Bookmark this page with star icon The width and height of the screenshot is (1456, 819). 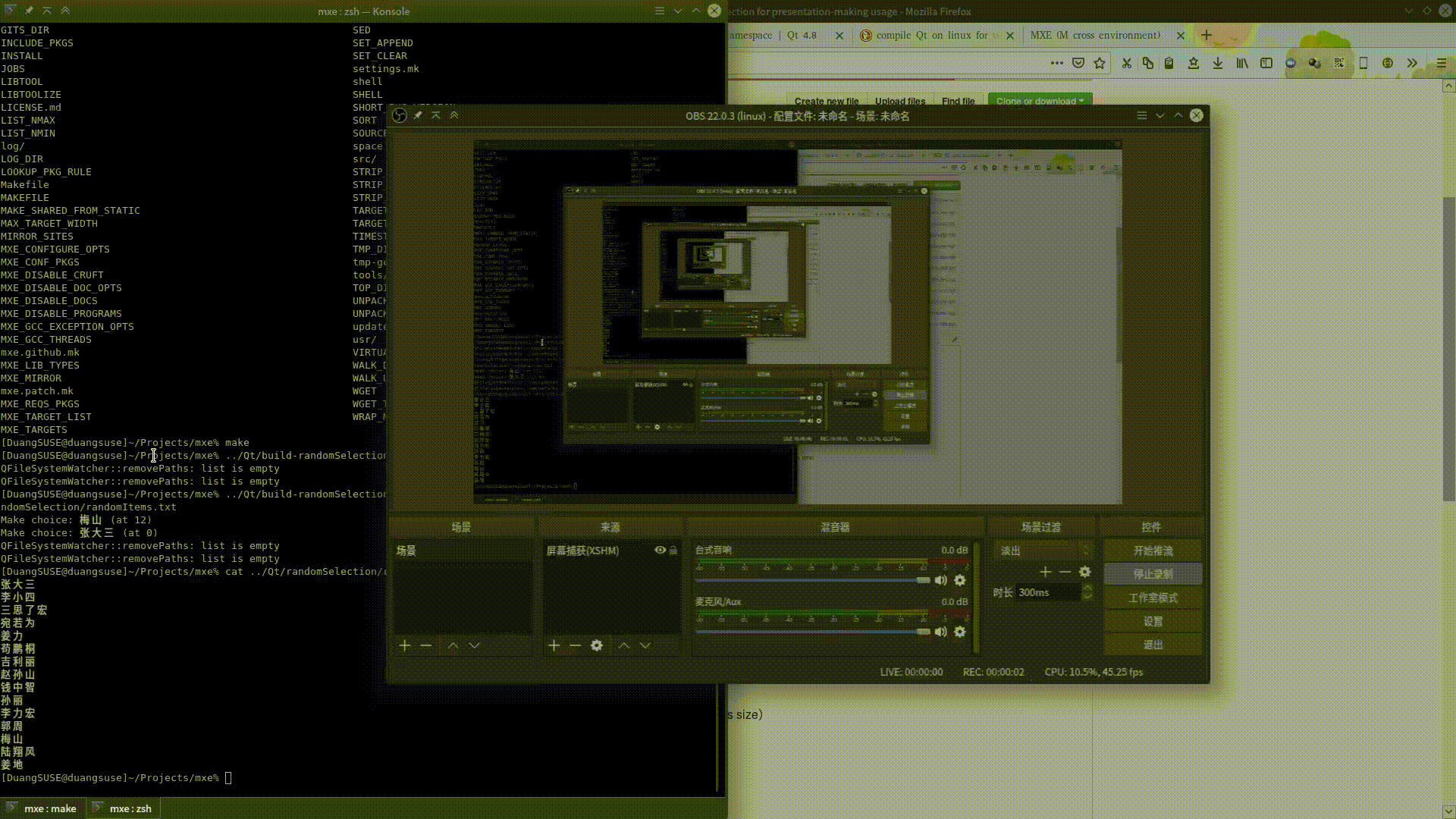[x=1100, y=63]
